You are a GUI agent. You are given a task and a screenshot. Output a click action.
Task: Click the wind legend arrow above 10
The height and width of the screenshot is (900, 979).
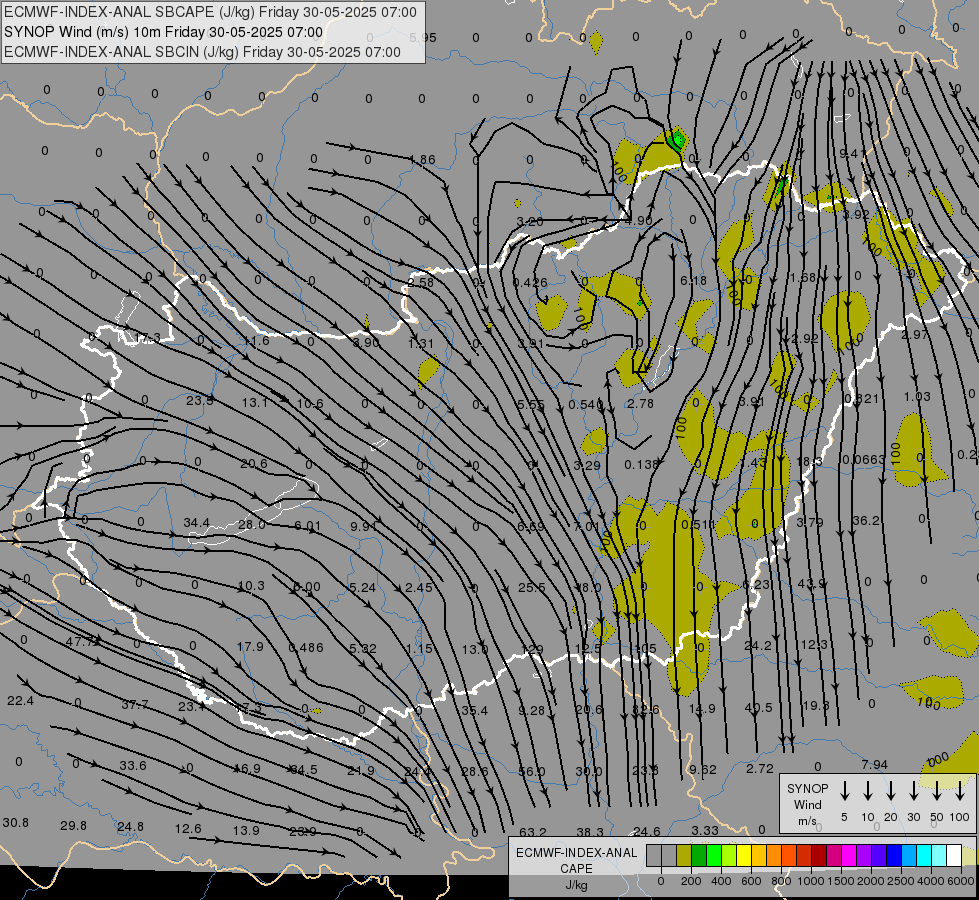pyautogui.click(x=868, y=791)
